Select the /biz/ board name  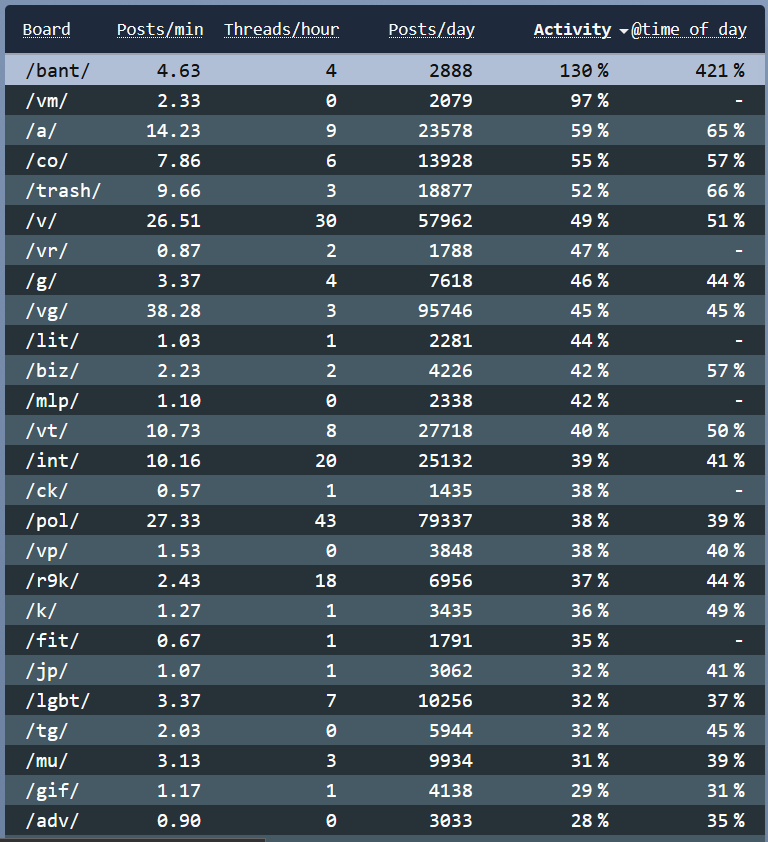click(x=52, y=371)
